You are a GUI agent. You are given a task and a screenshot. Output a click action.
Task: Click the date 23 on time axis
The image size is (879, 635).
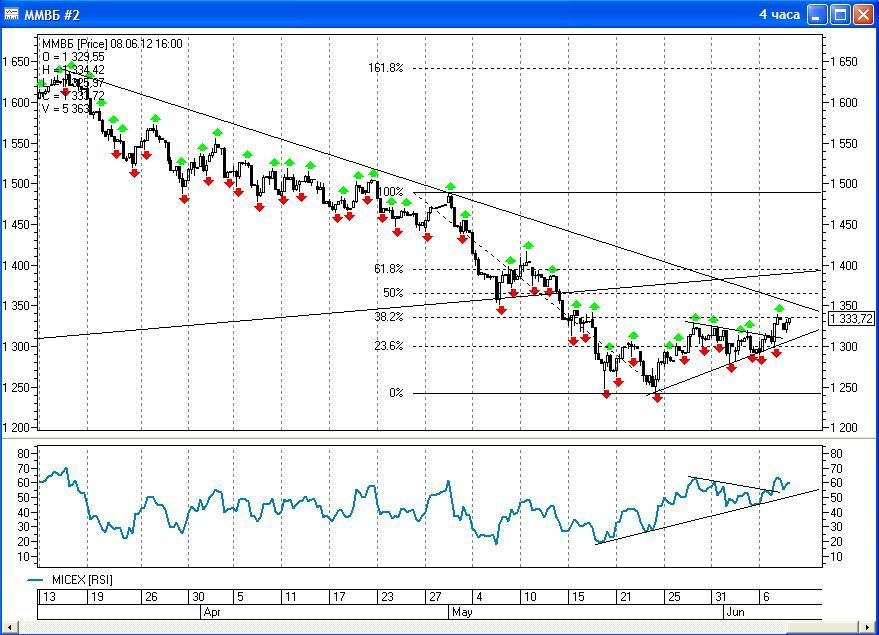387,597
